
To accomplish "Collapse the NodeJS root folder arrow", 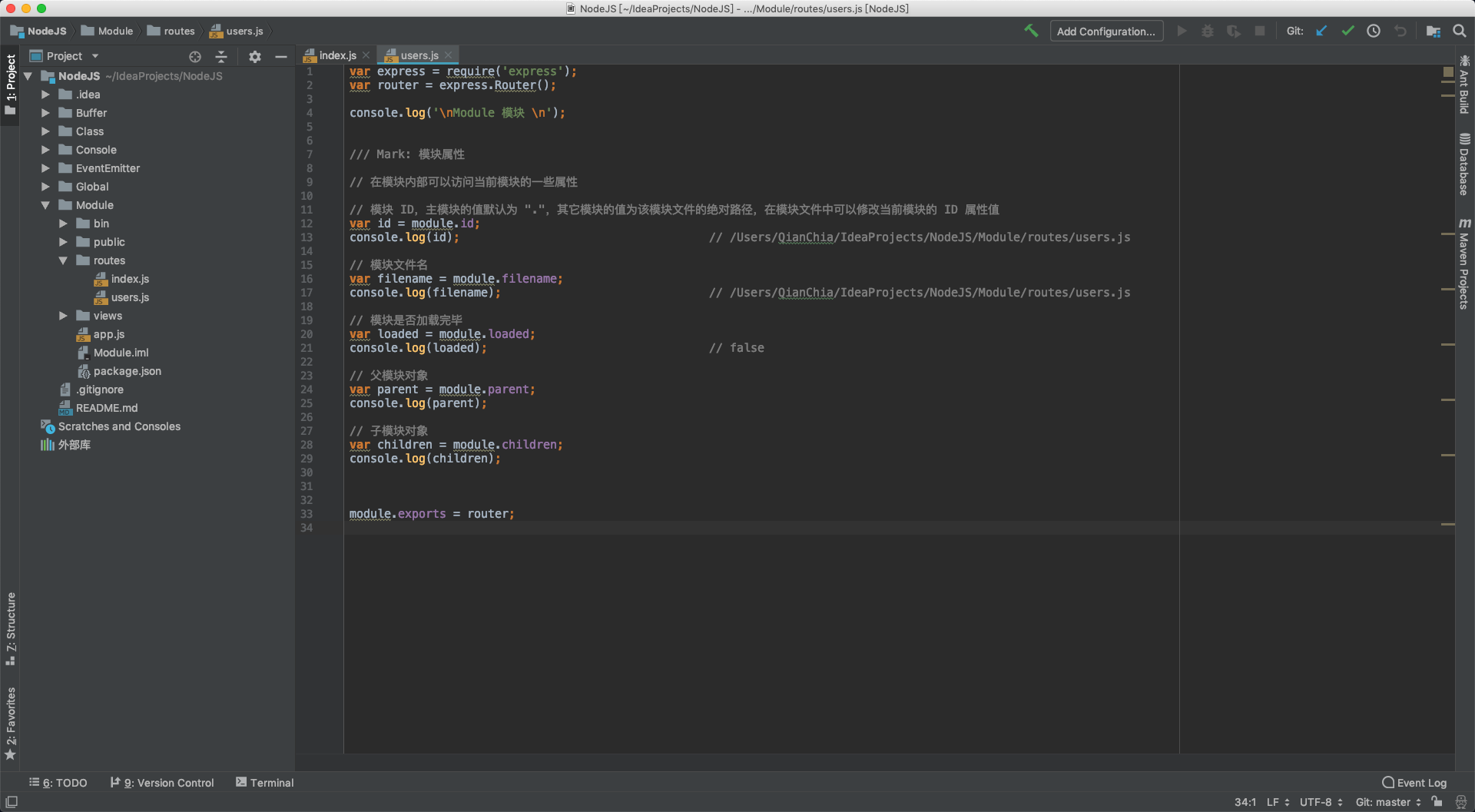I will click(28, 76).
